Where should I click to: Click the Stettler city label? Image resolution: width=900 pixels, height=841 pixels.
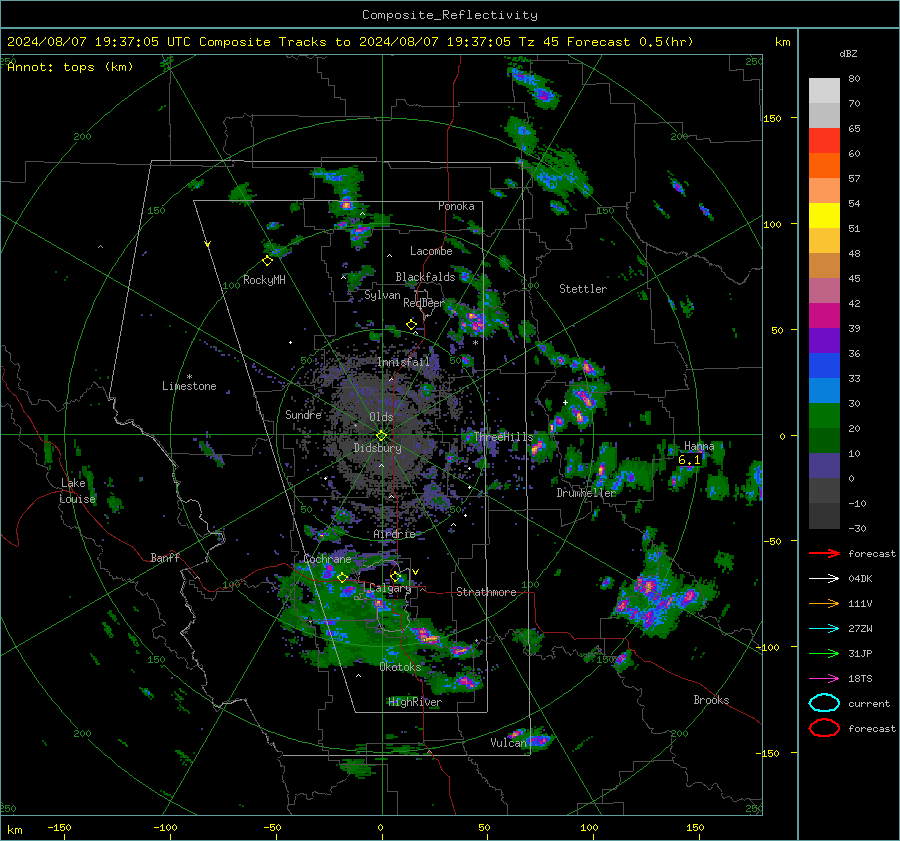pyautogui.click(x=583, y=289)
